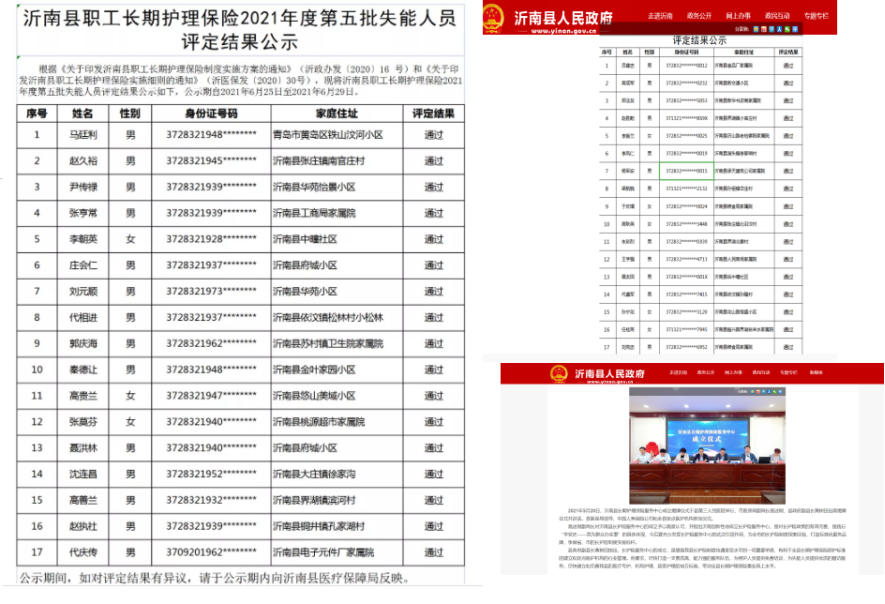Image resolution: width=885 pixels, height=604 pixels.
Task: Select the name cell 沈连昌
Action: point(83,474)
